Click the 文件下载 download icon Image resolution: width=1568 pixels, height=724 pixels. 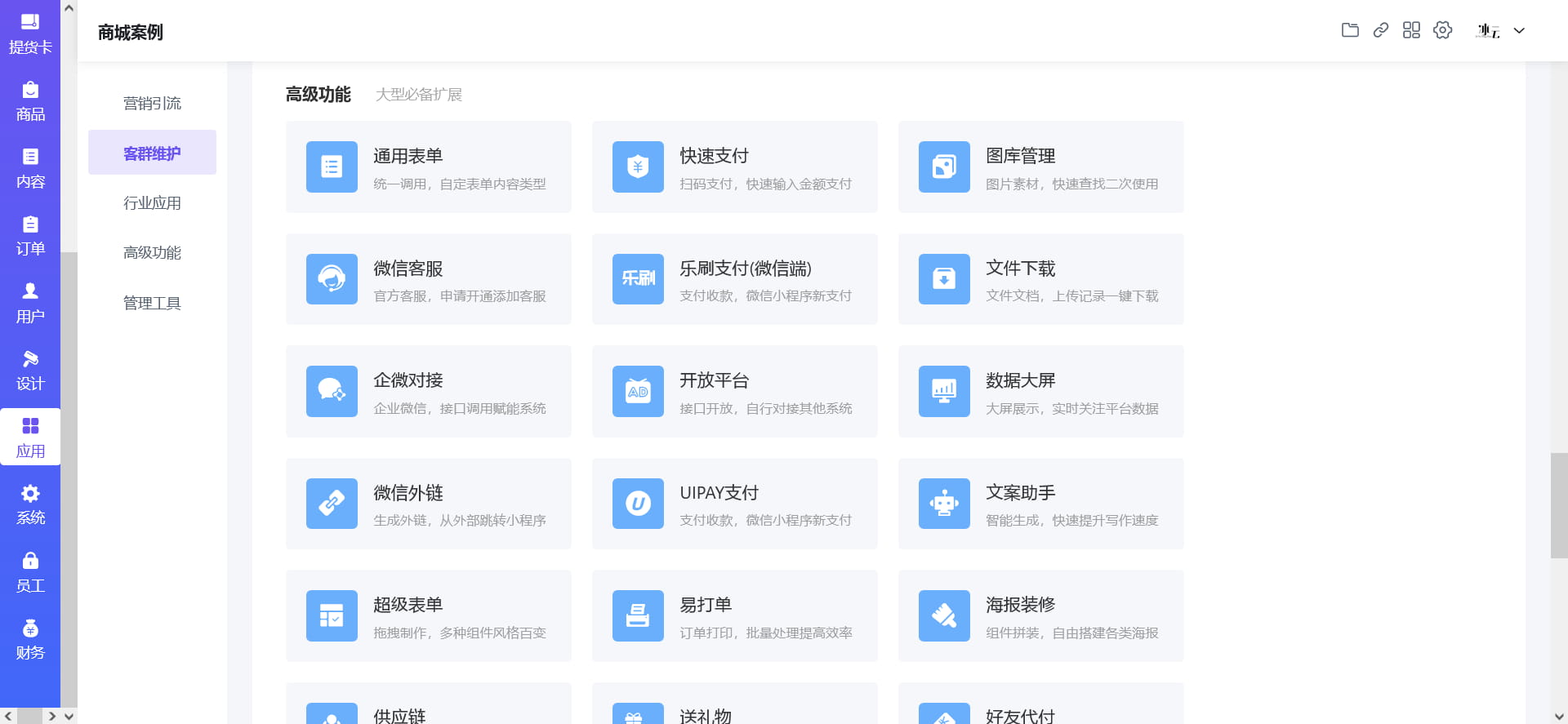pyautogui.click(x=944, y=279)
